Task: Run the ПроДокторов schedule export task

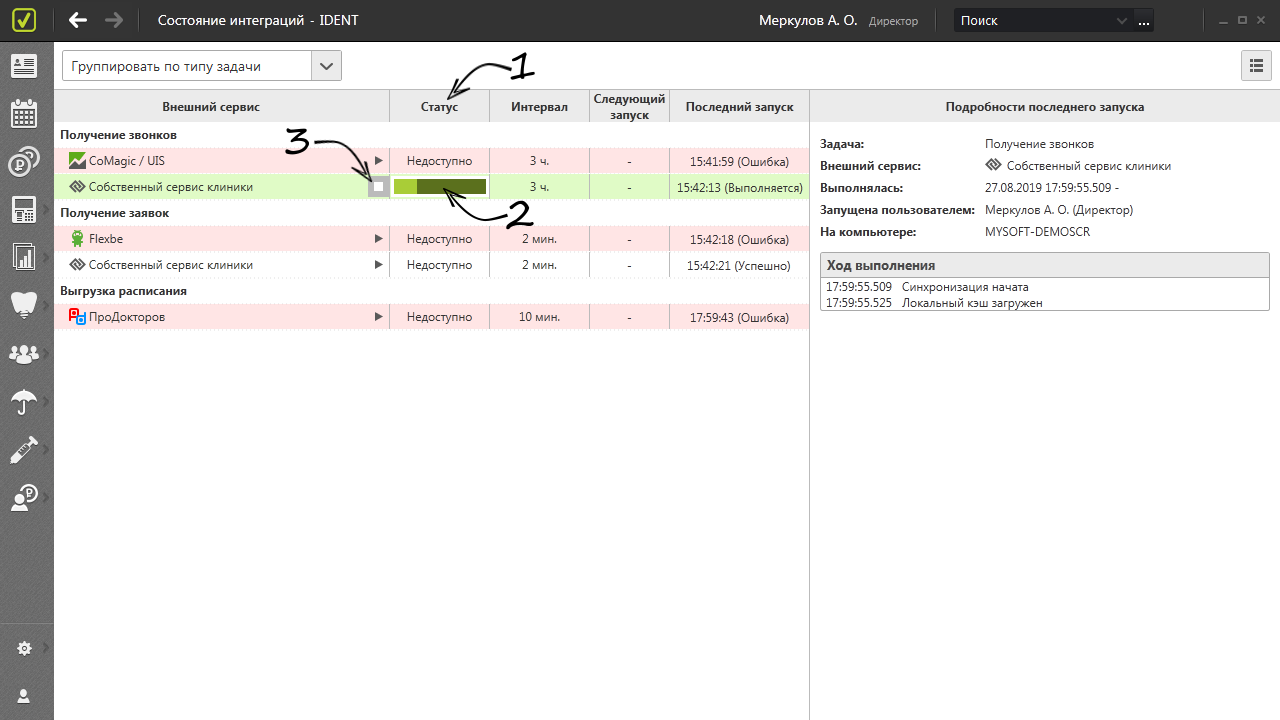Action: coord(378,317)
